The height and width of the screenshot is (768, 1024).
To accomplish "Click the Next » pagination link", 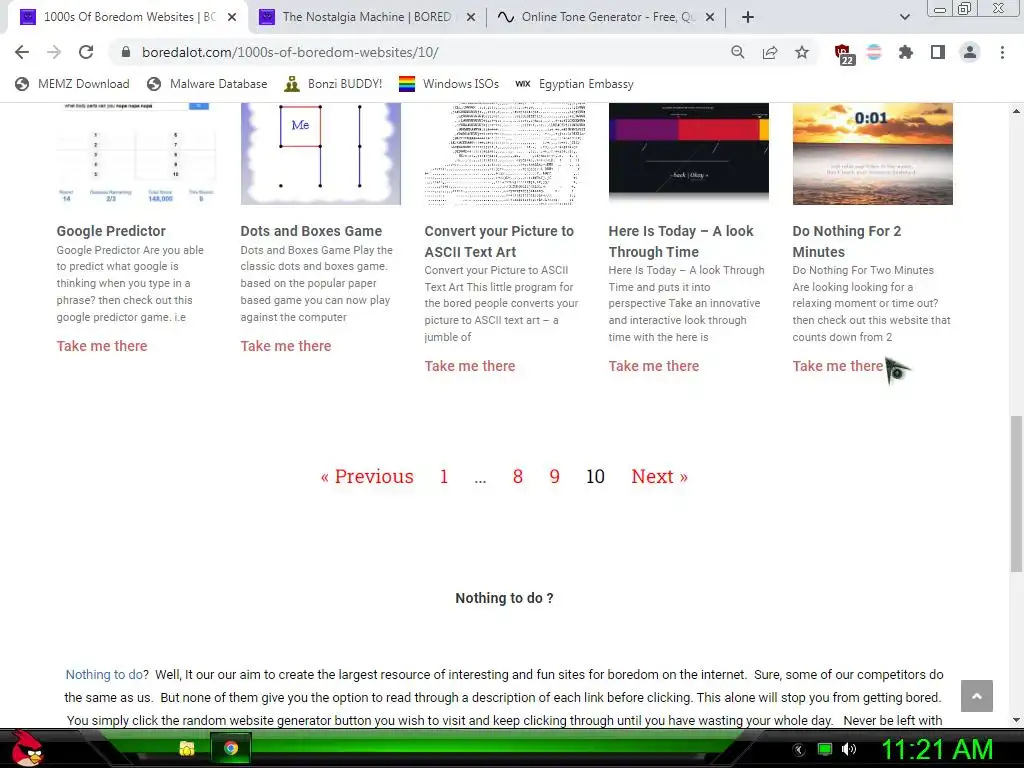I will coord(660,477).
